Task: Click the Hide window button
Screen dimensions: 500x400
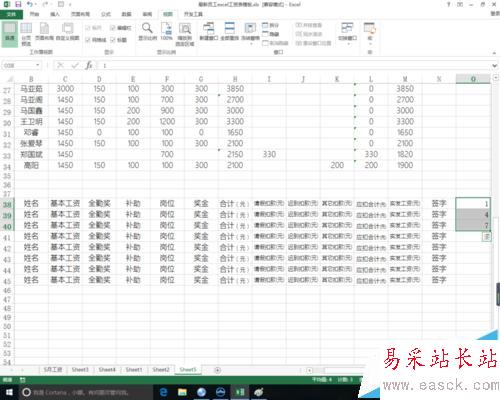Action: [x=270, y=34]
